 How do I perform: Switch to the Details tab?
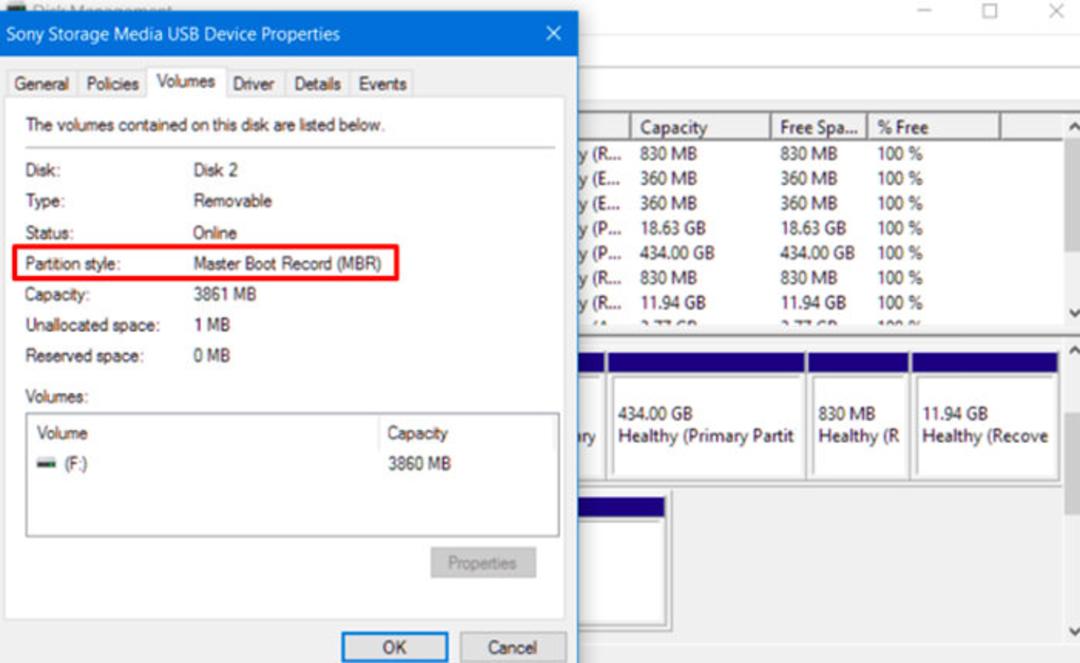[318, 84]
